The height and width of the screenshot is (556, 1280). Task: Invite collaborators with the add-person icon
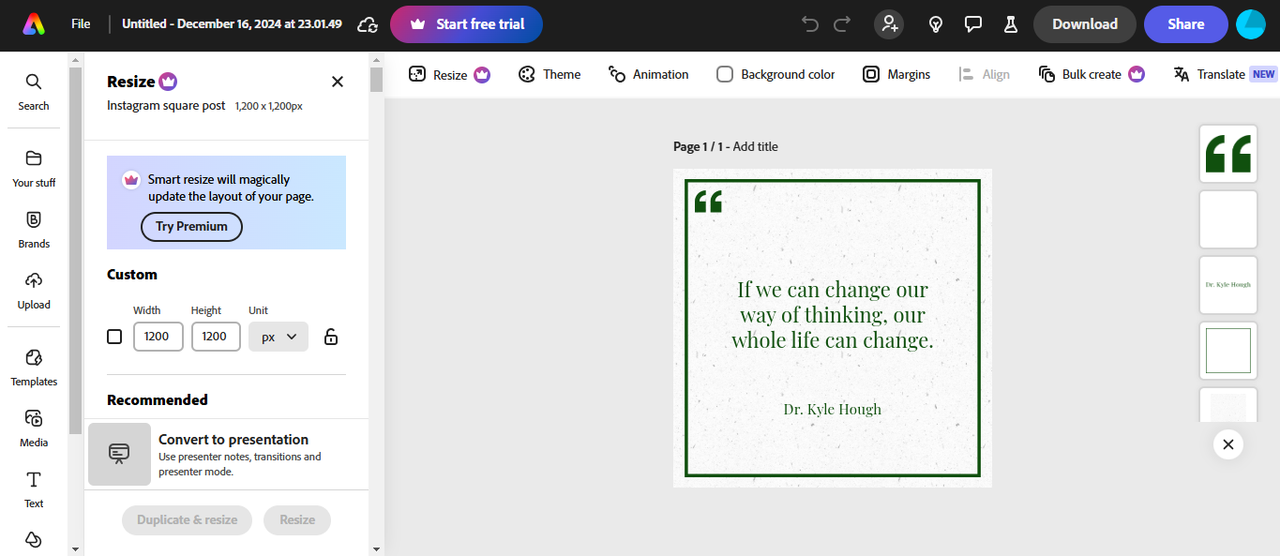coord(889,24)
